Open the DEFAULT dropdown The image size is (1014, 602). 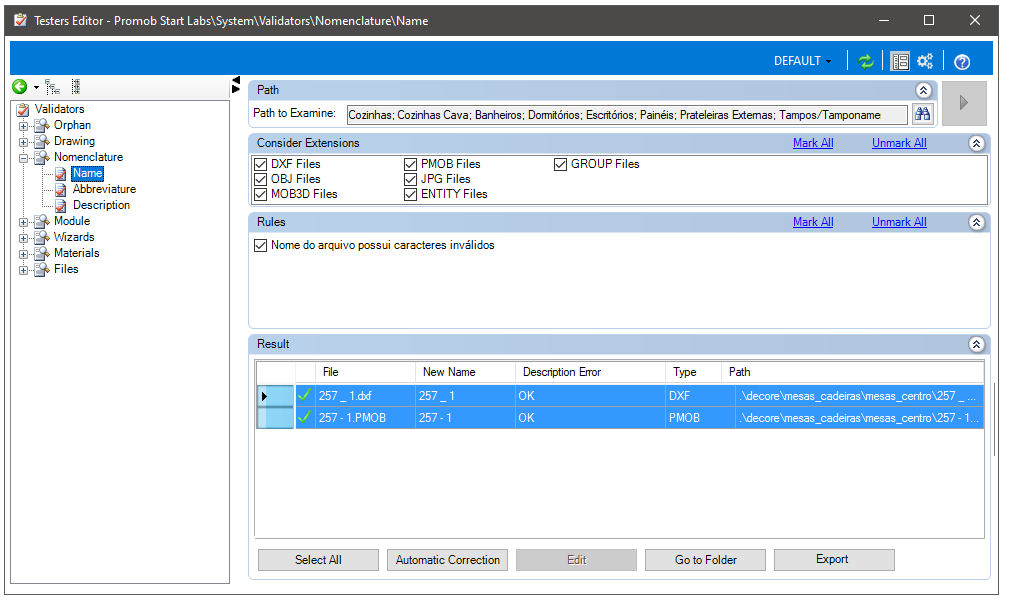(803, 61)
